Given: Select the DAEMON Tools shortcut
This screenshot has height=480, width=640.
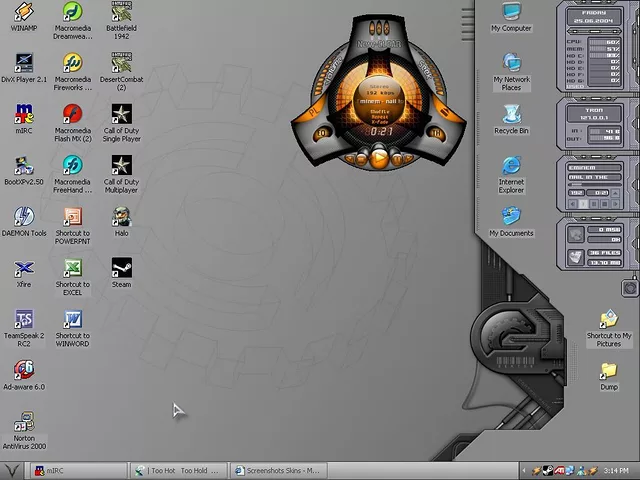Looking at the screenshot, I should click(x=23, y=217).
